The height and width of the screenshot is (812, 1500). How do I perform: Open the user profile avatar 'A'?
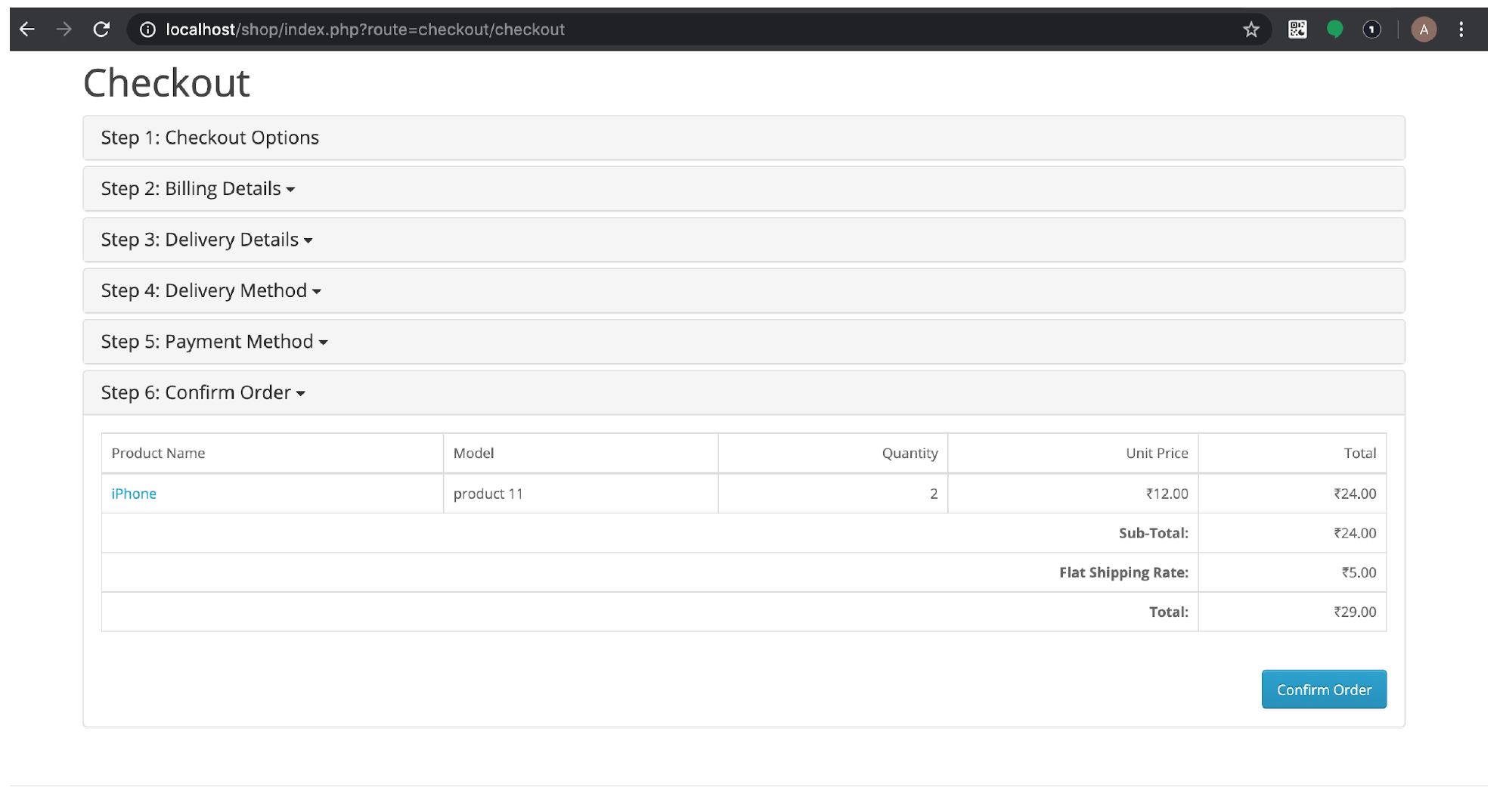point(1424,29)
